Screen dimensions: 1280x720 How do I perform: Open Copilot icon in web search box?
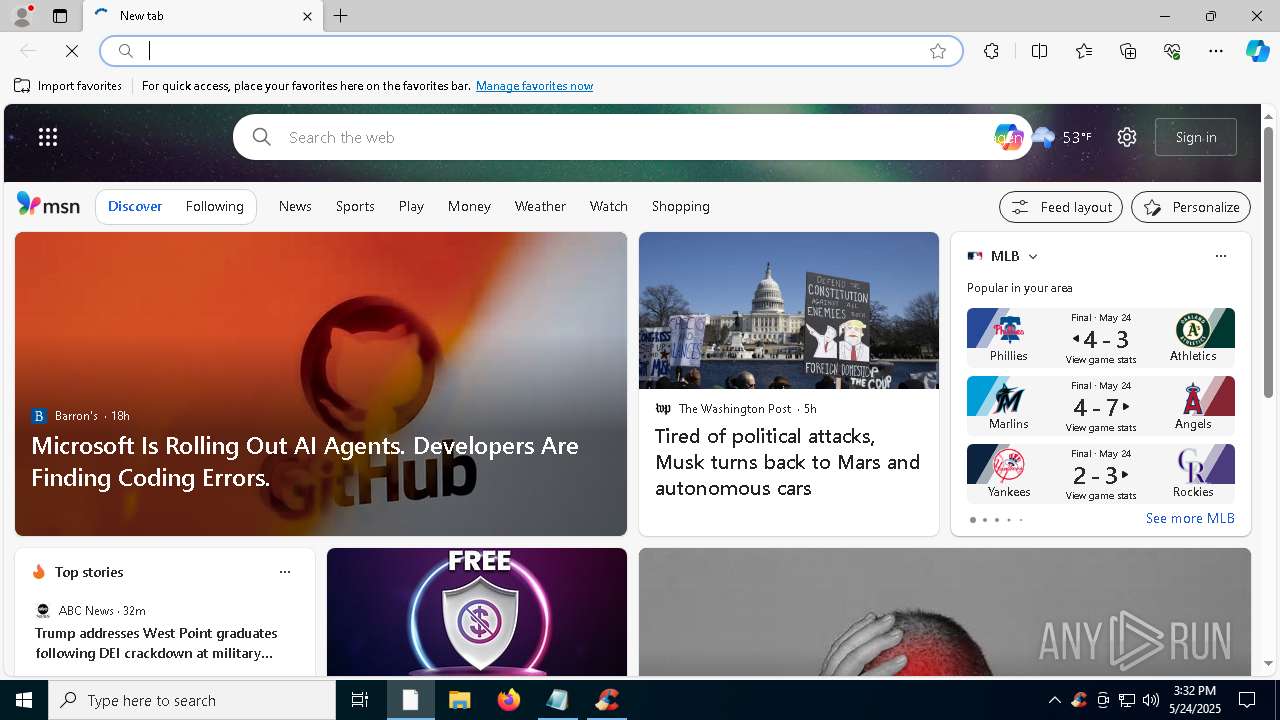point(1007,137)
